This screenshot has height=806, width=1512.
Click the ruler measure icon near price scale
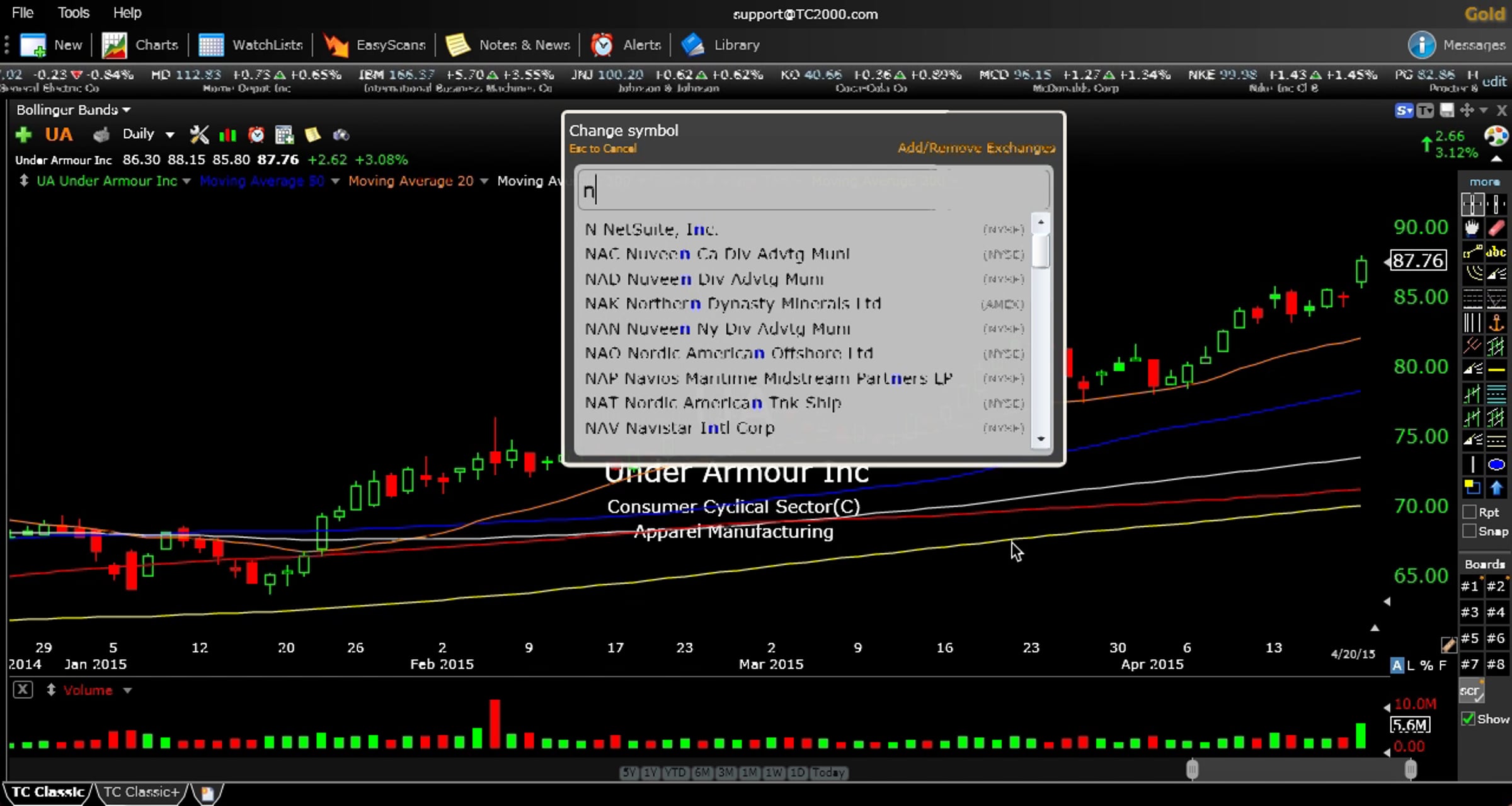coord(1448,644)
